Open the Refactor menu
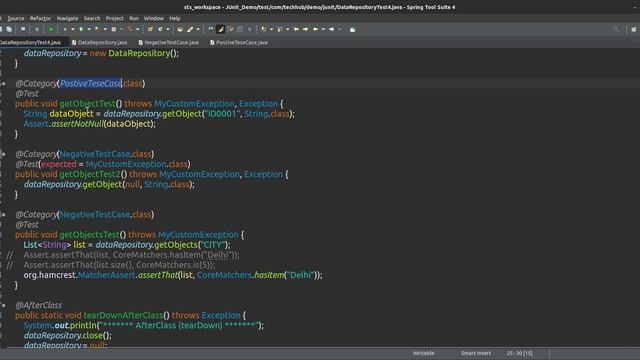This screenshot has height=360, width=640. click(40, 18)
